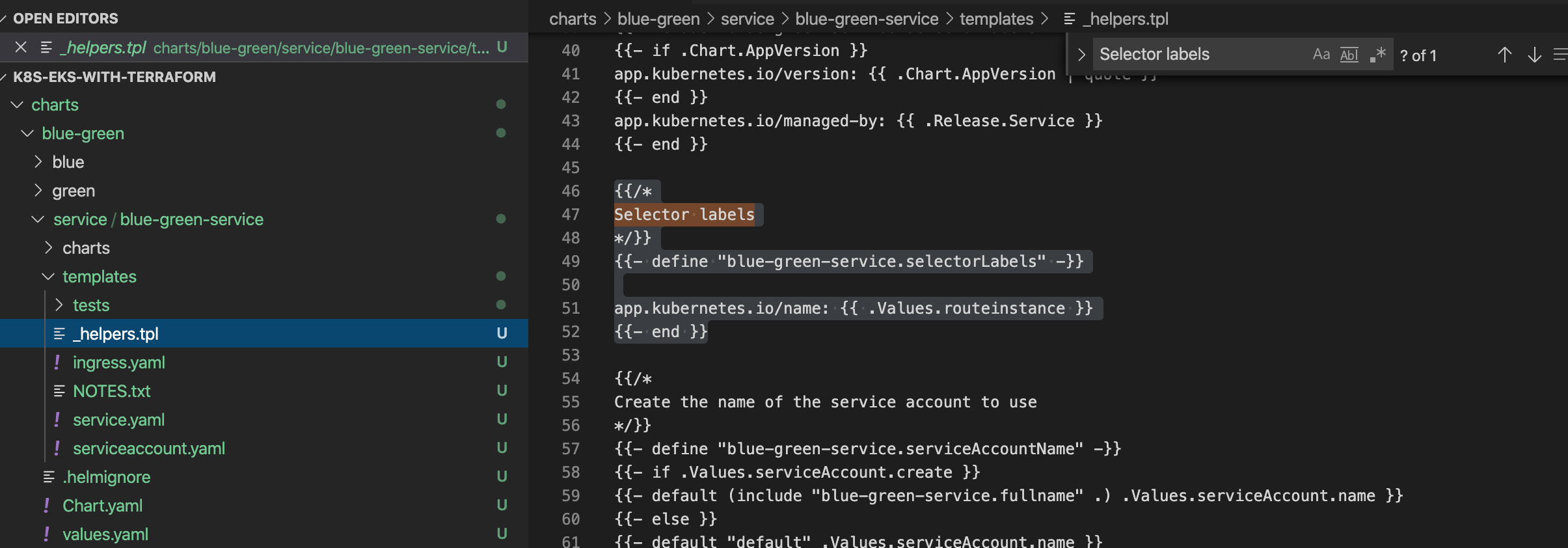
Task: Click the Selector labels search field
Action: (1197, 55)
